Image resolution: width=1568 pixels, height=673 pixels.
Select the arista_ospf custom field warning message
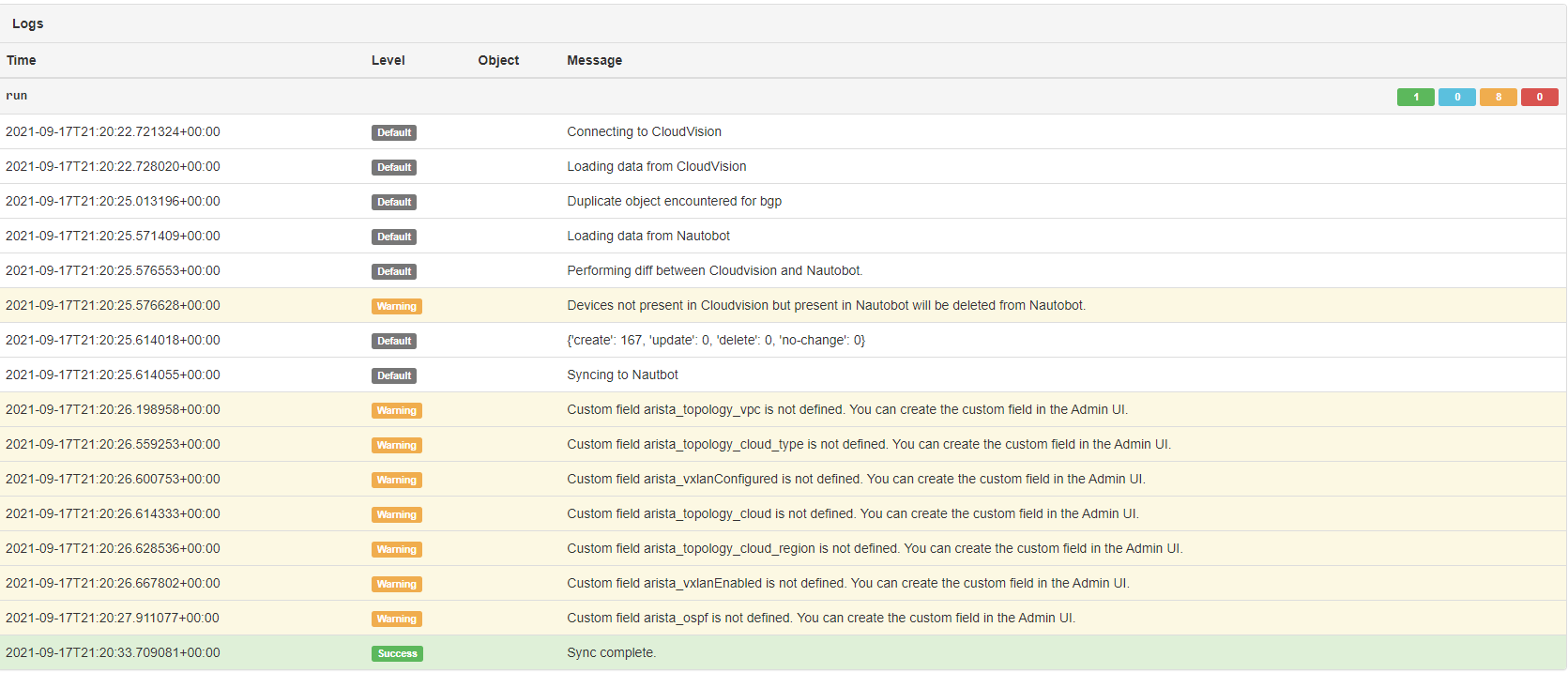tap(821, 618)
